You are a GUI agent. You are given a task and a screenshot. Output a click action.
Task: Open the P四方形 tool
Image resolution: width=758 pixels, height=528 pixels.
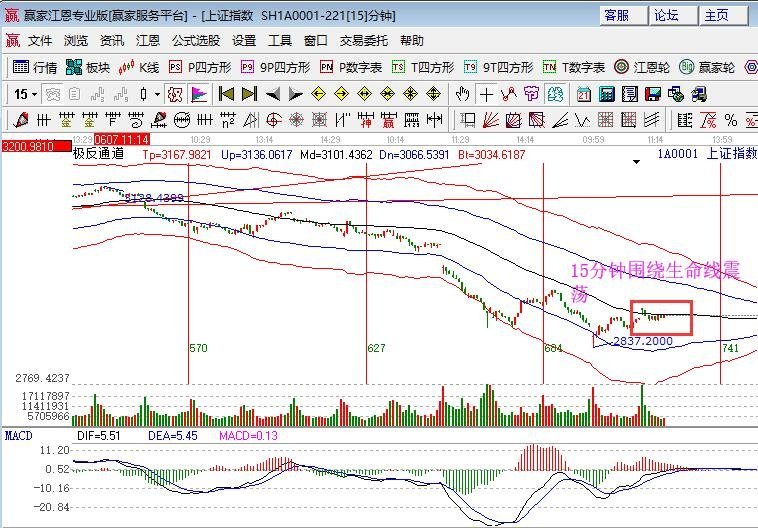pyautogui.click(x=200, y=67)
